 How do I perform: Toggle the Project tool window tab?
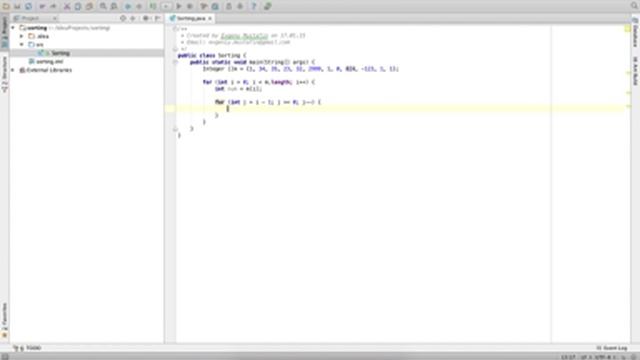[4, 31]
